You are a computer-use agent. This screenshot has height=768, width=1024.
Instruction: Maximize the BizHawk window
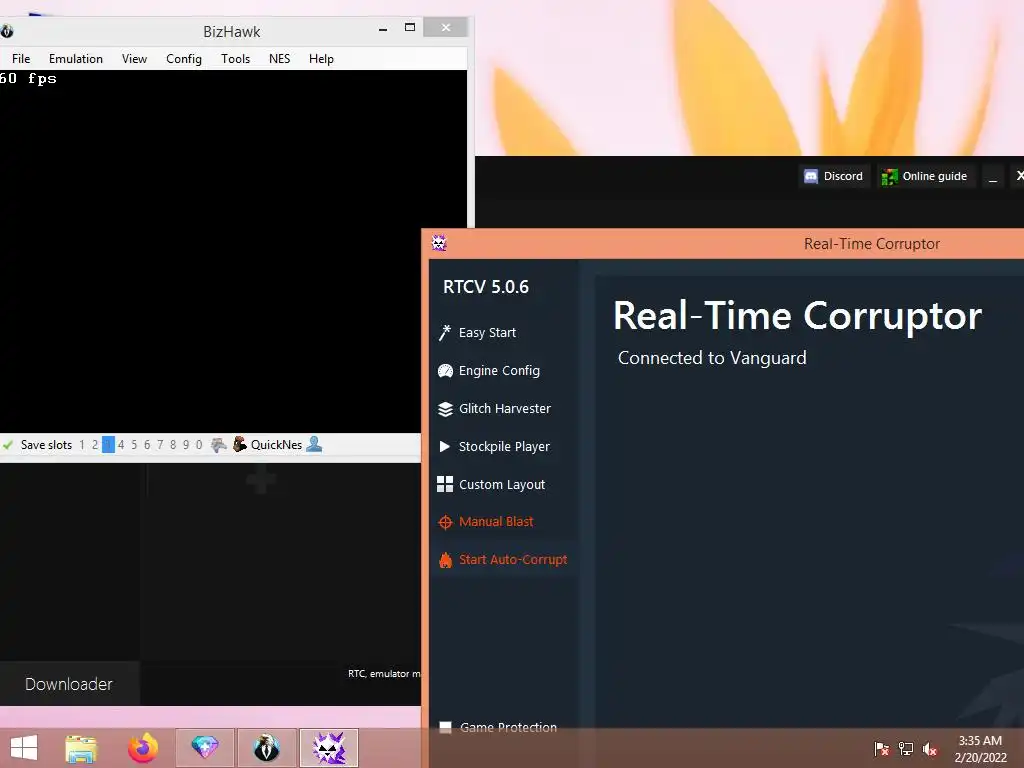coord(410,27)
